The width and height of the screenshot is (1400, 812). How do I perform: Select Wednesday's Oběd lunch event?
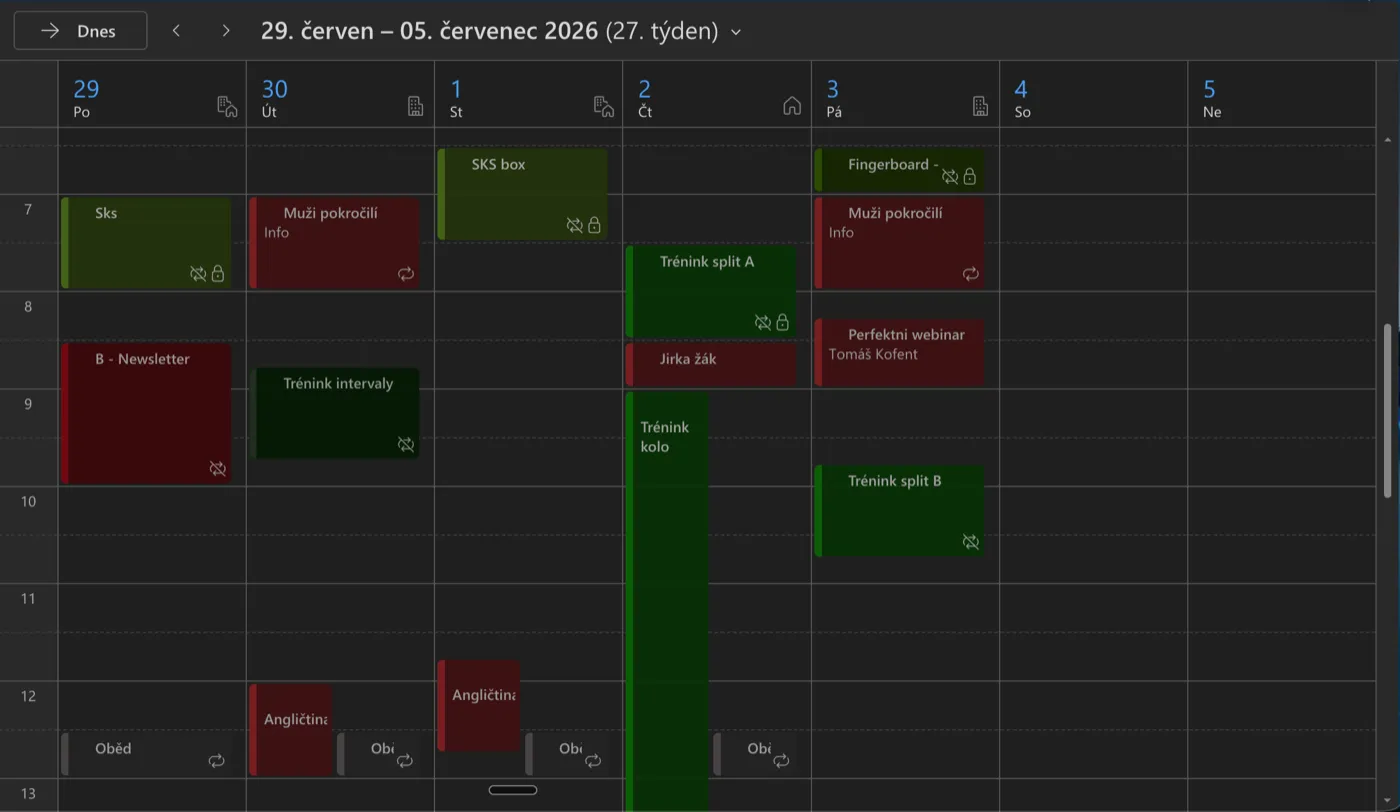point(566,754)
